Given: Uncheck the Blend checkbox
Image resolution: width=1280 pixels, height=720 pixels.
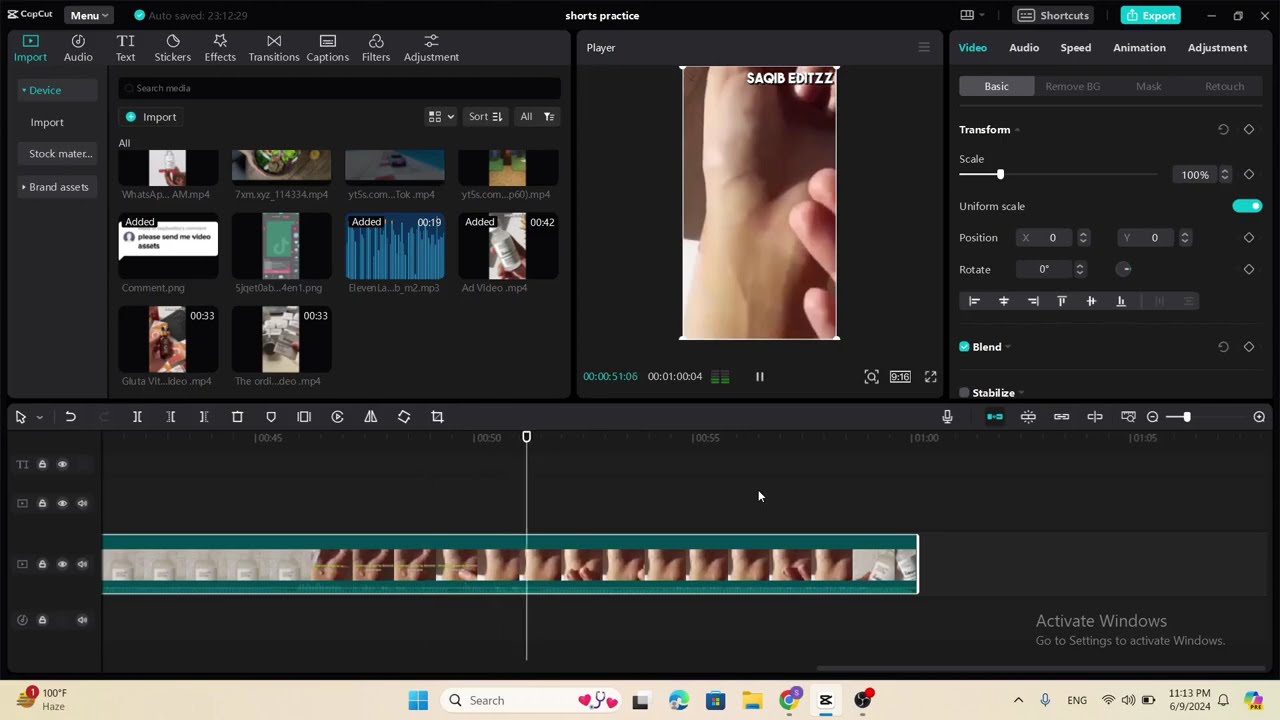Looking at the screenshot, I should click(x=965, y=347).
